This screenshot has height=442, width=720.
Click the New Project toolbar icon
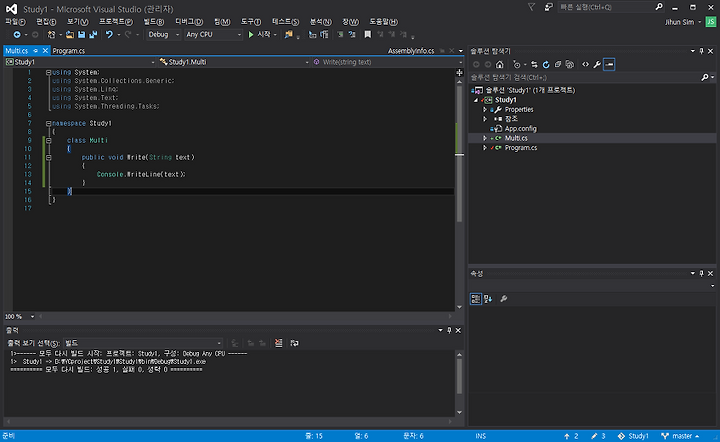point(51,34)
